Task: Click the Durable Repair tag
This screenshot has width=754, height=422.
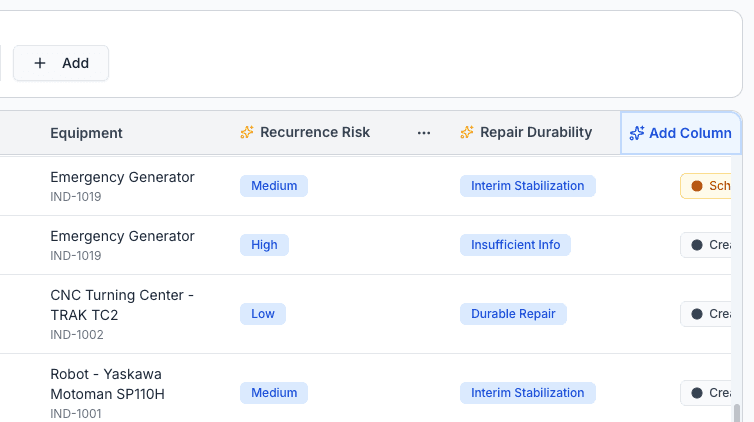Action: tap(513, 314)
